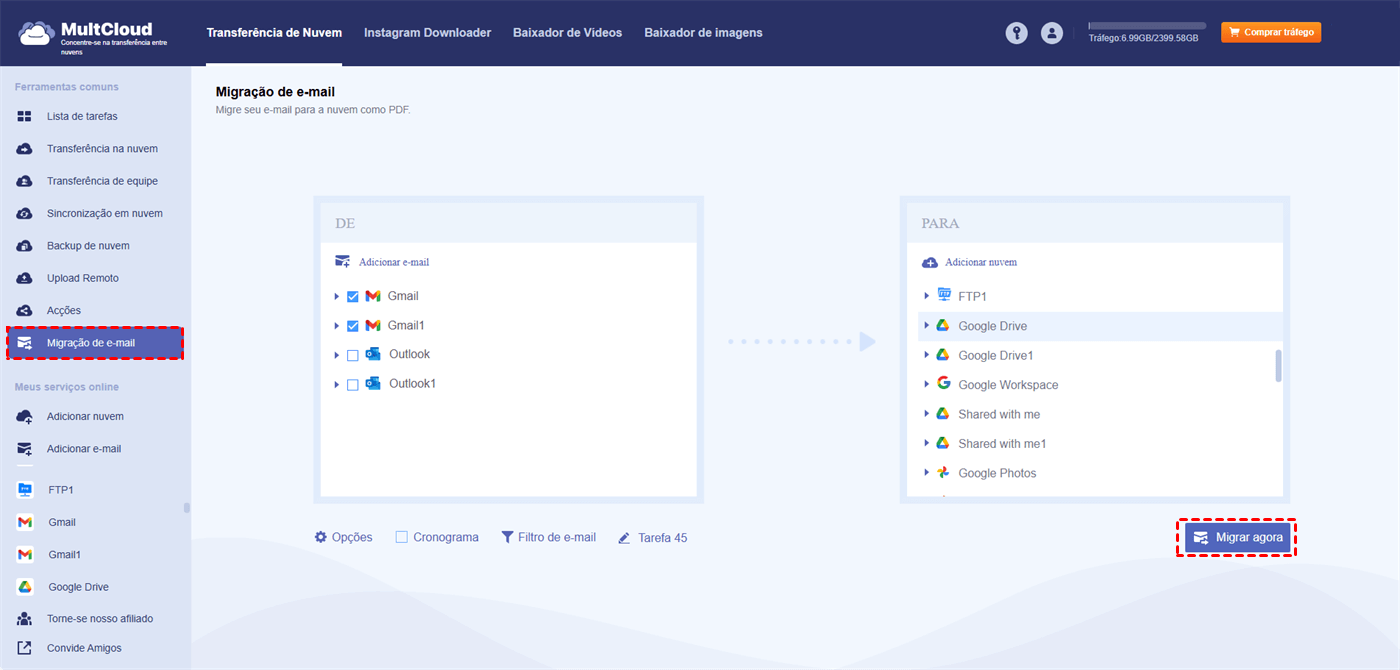Click the traffic usage progress bar
Screen dimensions: 1400x670
click(x=1147, y=26)
